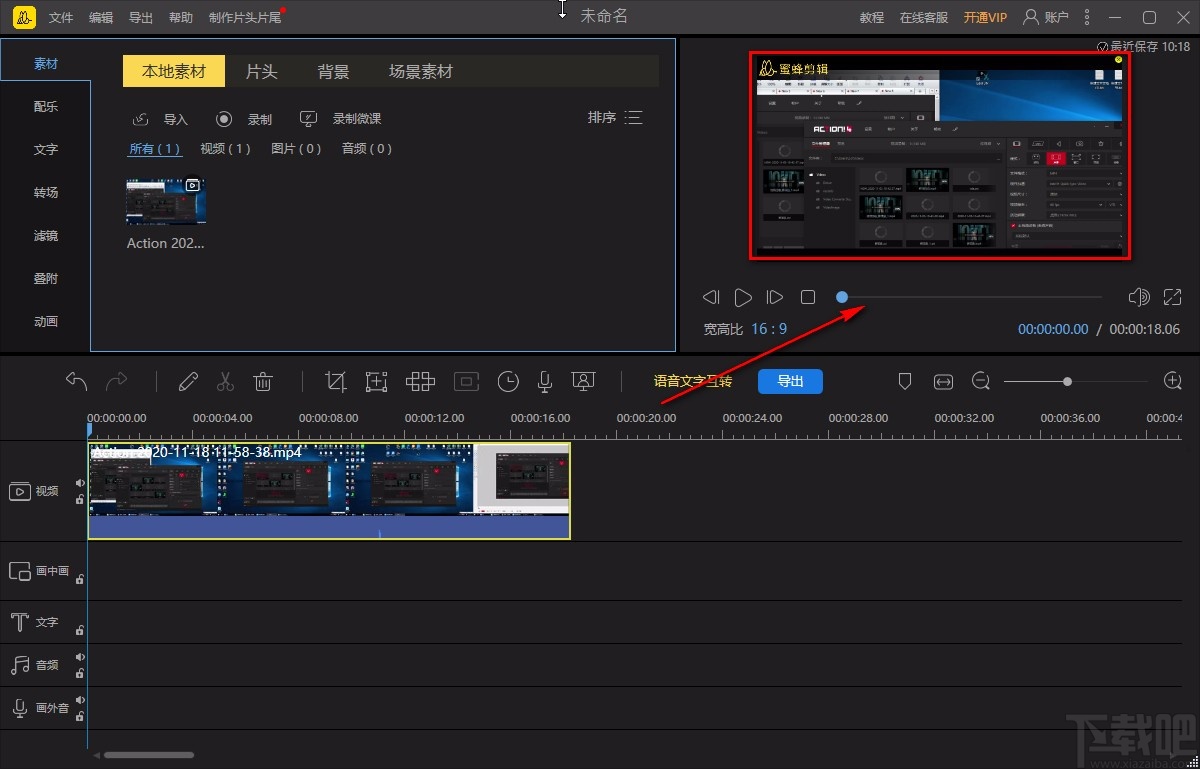
Task: Click the freeze-frame icon next to mosaic
Action: pyautogui.click(x=466, y=381)
